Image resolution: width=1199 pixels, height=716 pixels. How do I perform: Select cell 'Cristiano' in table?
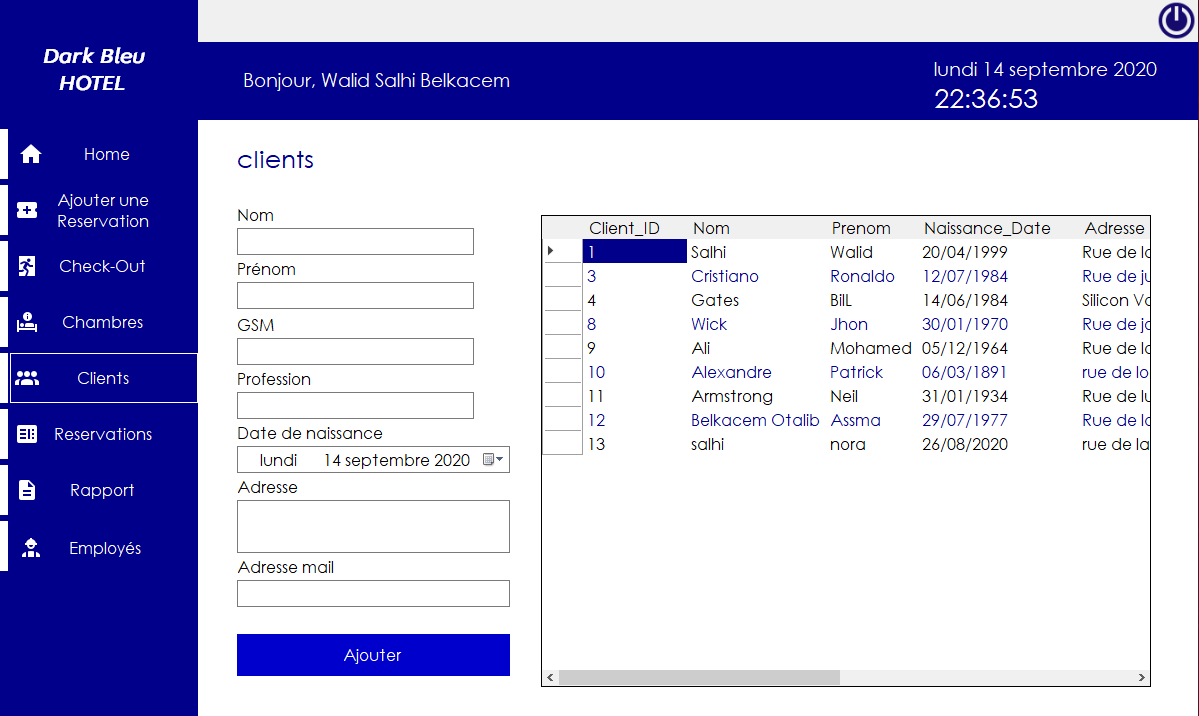725,276
